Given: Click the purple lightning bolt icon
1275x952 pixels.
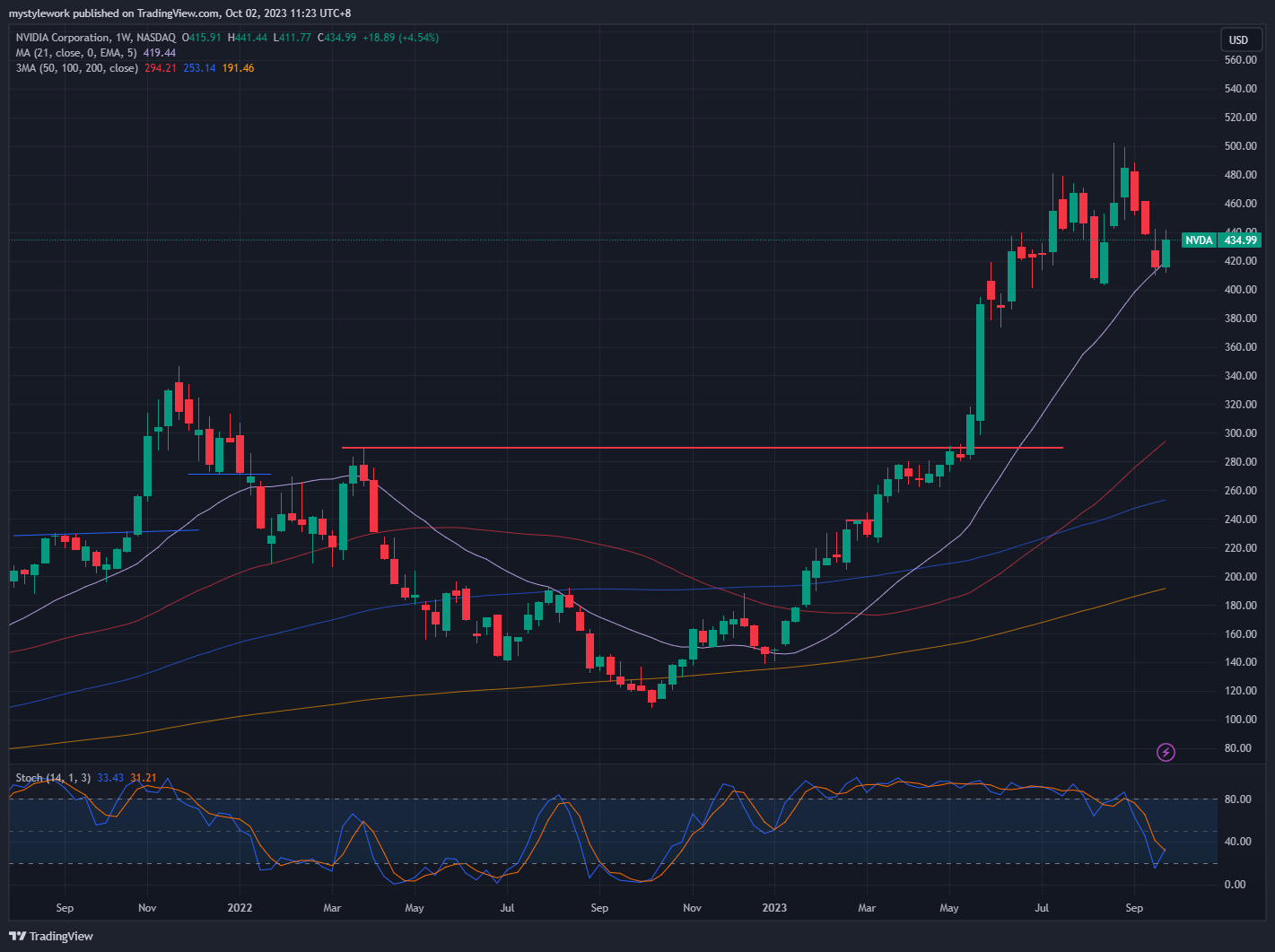Looking at the screenshot, I should pos(1166,752).
